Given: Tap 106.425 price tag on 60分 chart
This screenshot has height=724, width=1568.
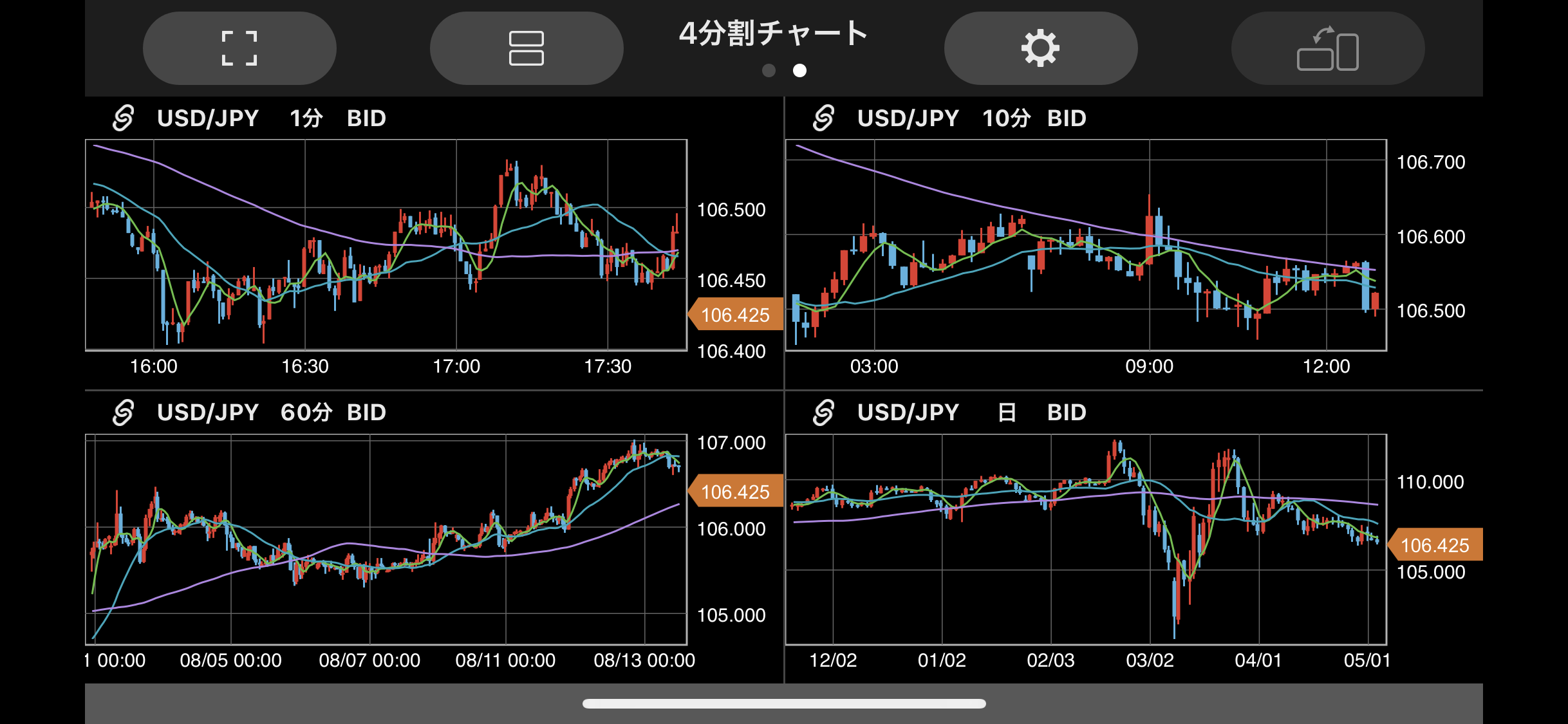Looking at the screenshot, I should [x=735, y=492].
